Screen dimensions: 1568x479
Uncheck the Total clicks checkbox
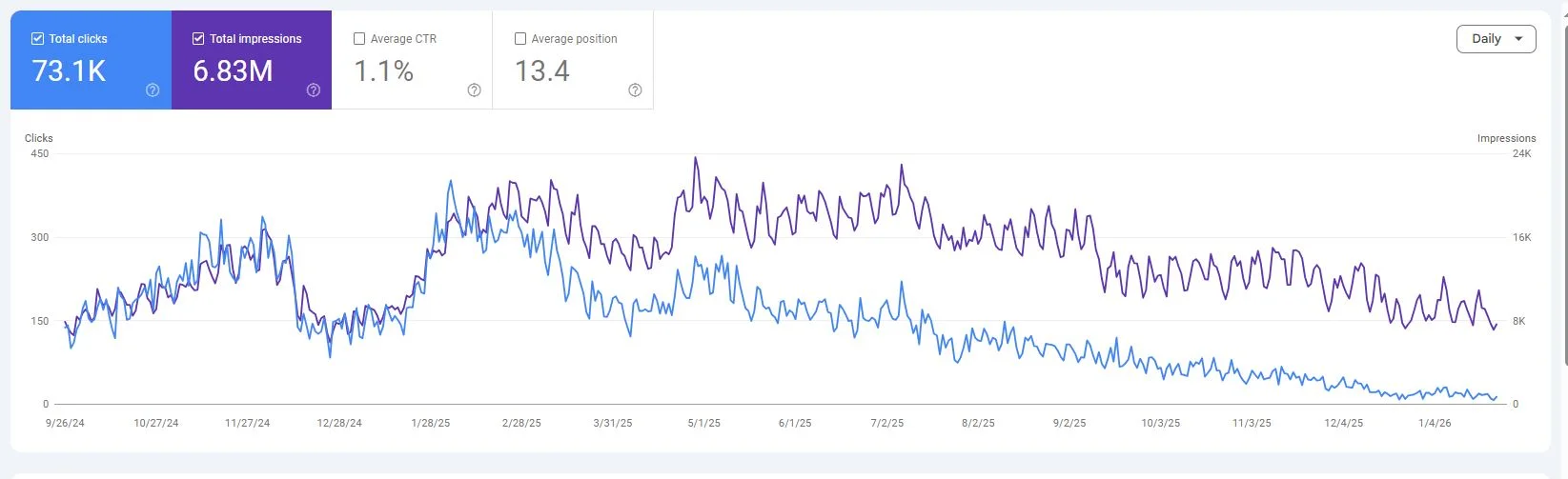tap(38, 39)
